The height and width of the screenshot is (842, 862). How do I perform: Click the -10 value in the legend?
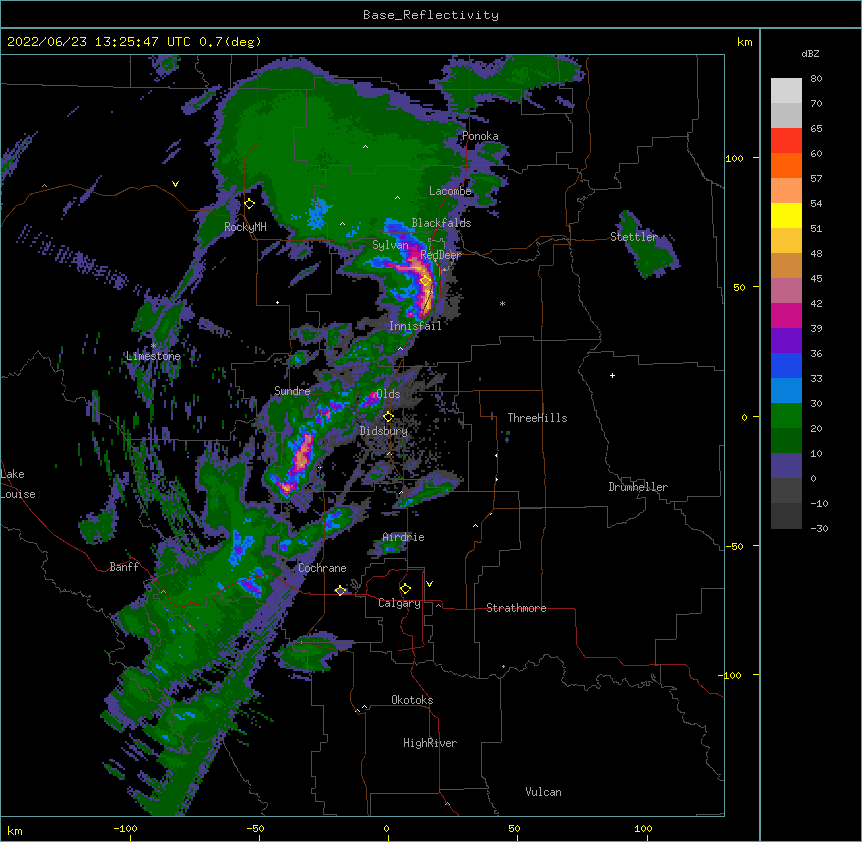(819, 503)
